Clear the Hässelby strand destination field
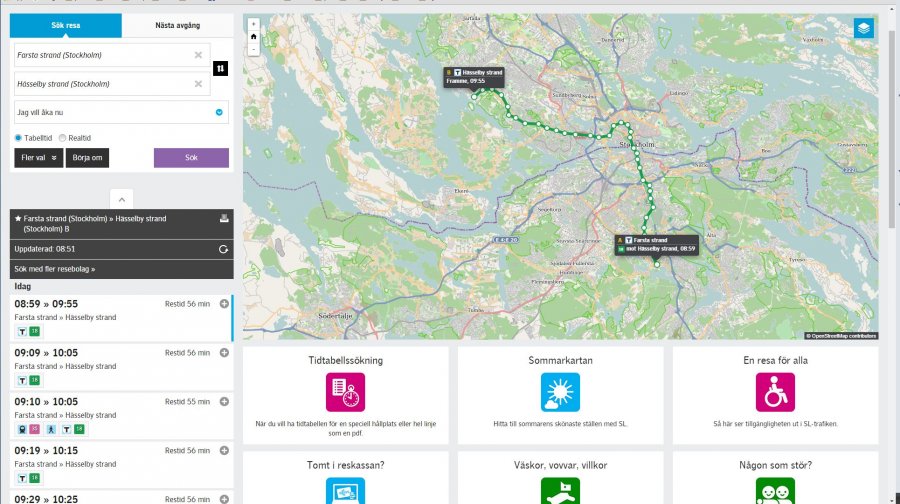Image resolution: width=900 pixels, height=504 pixels. [x=198, y=84]
